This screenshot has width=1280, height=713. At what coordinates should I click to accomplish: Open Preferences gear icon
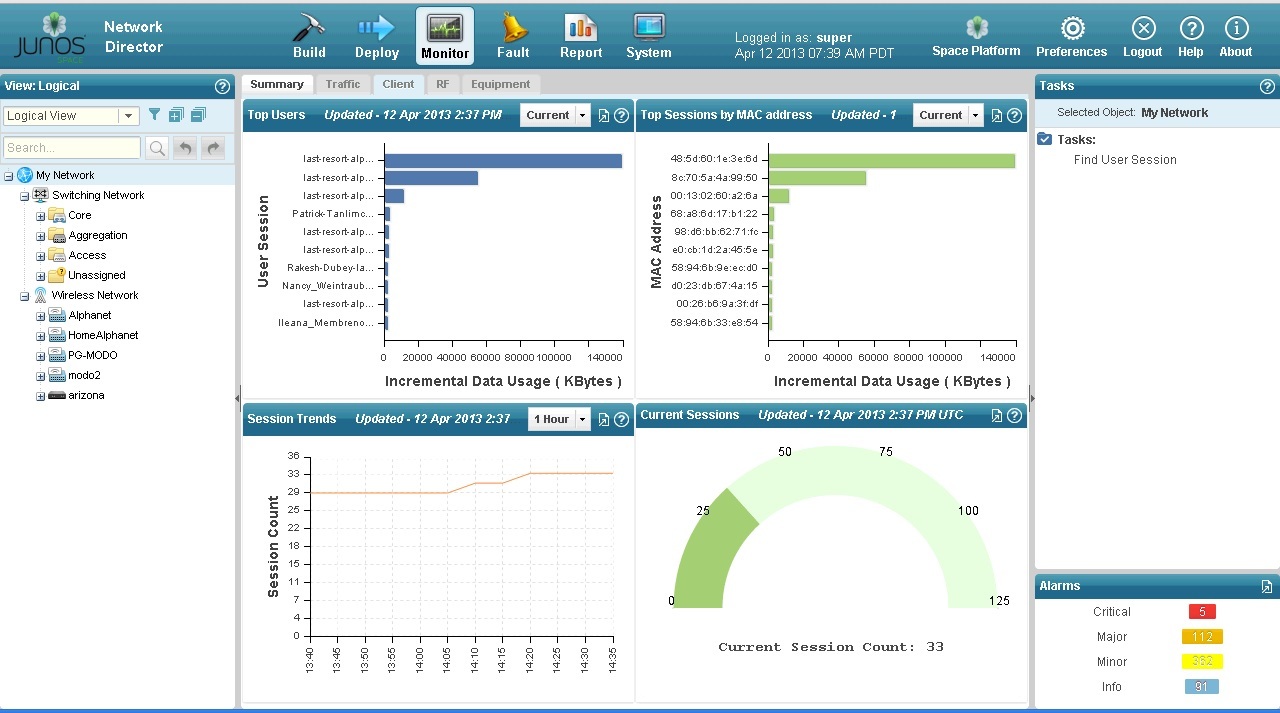click(1071, 28)
